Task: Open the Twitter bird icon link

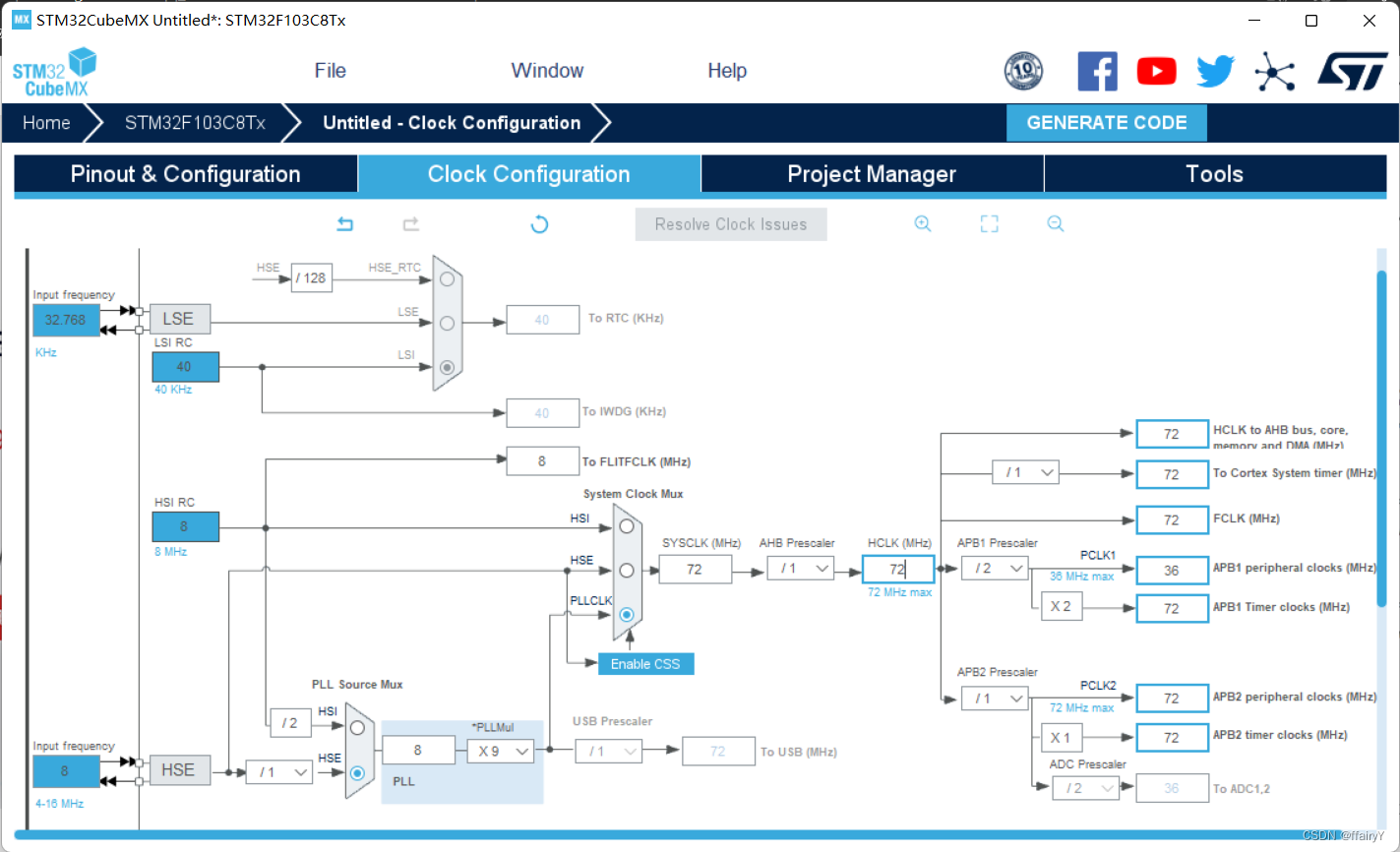Action: coord(1215,71)
